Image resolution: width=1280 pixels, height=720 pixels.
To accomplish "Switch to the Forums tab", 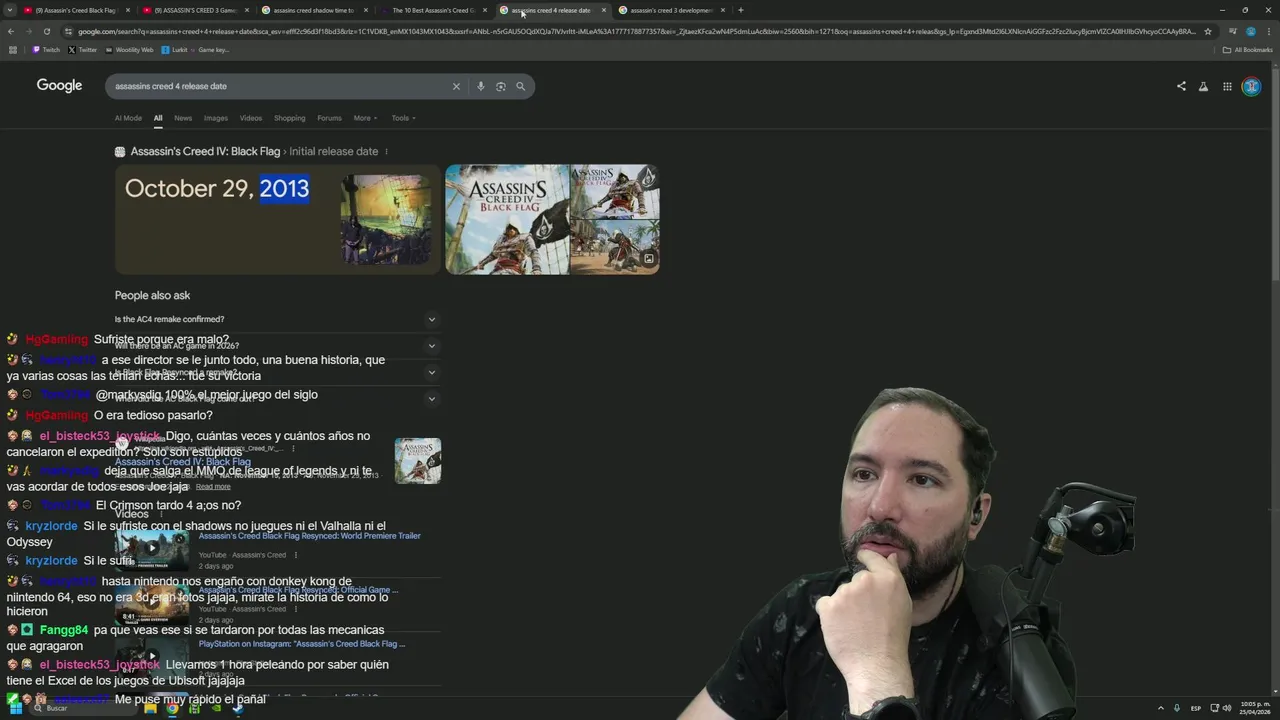I will click(x=329, y=118).
